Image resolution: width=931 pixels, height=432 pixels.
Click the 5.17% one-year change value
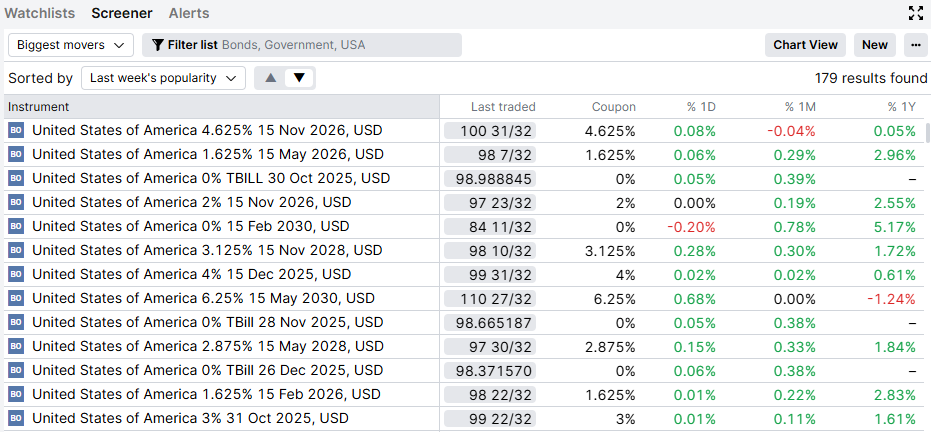[x=895, y=227]
